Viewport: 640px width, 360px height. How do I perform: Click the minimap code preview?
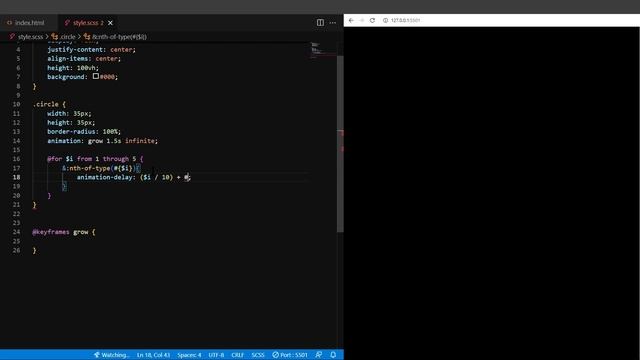point(317,49)
